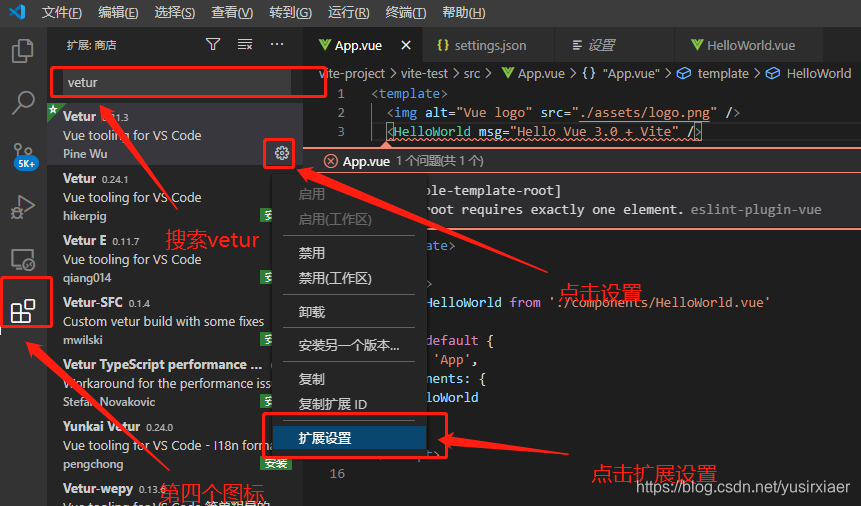The width and height of the screenshot is (861, 506).
Task: Click template symbol in the breadcrumb
Action: pos(713,74)
